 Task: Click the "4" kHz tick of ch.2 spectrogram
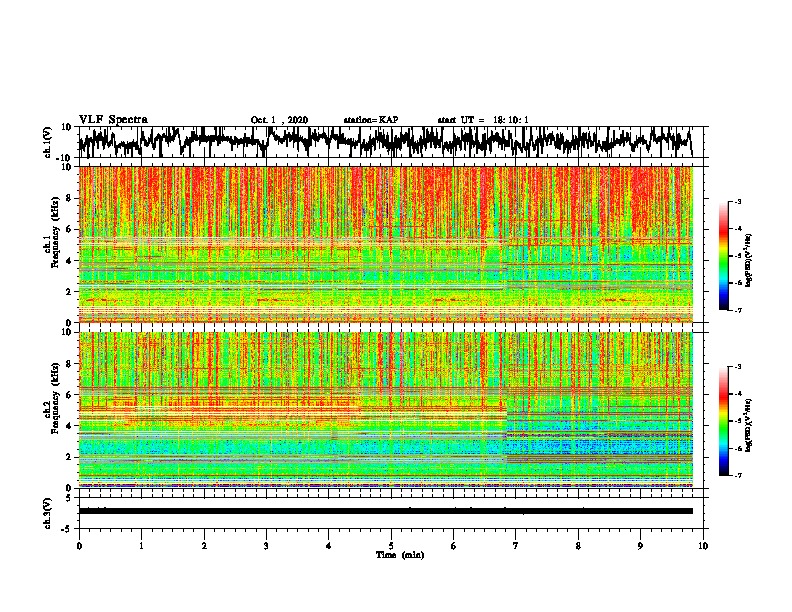(x=70, y=426)
